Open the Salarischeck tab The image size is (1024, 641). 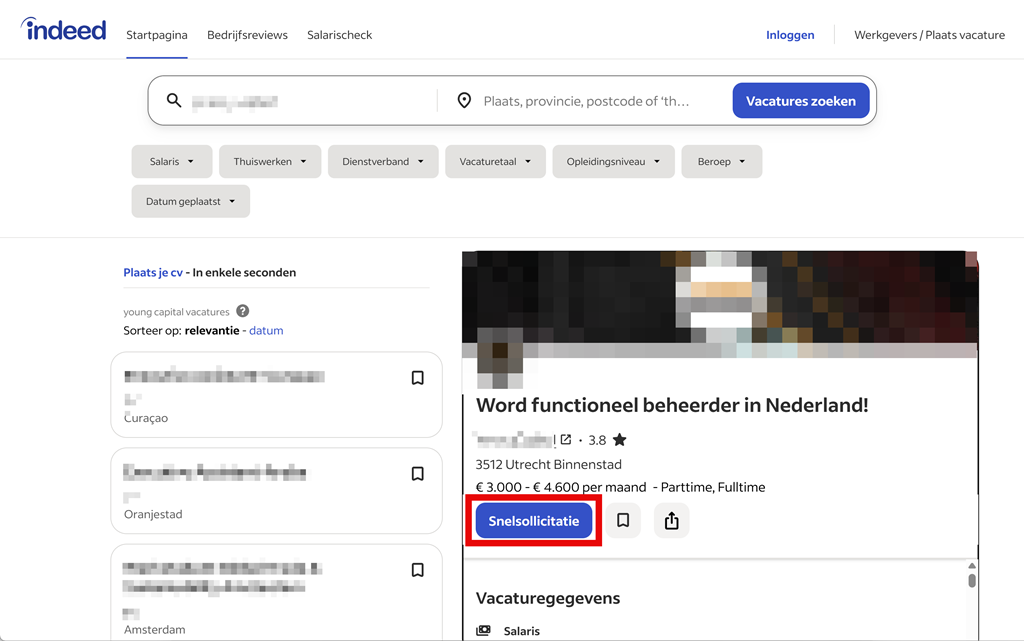(339, 35)
